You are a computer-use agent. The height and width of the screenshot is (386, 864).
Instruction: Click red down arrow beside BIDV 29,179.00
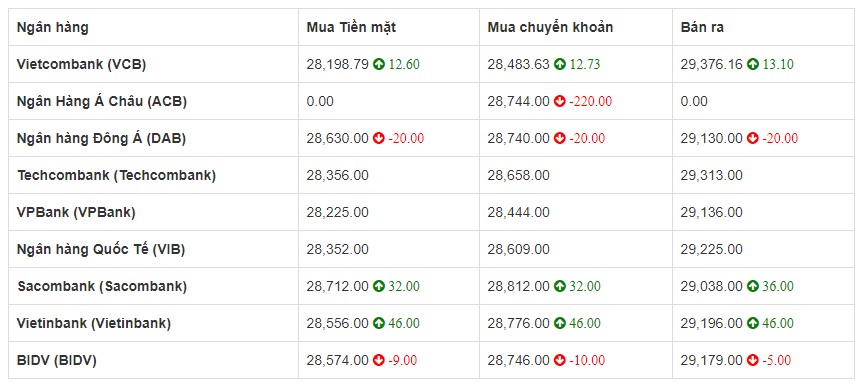click(x=753, y=360)
